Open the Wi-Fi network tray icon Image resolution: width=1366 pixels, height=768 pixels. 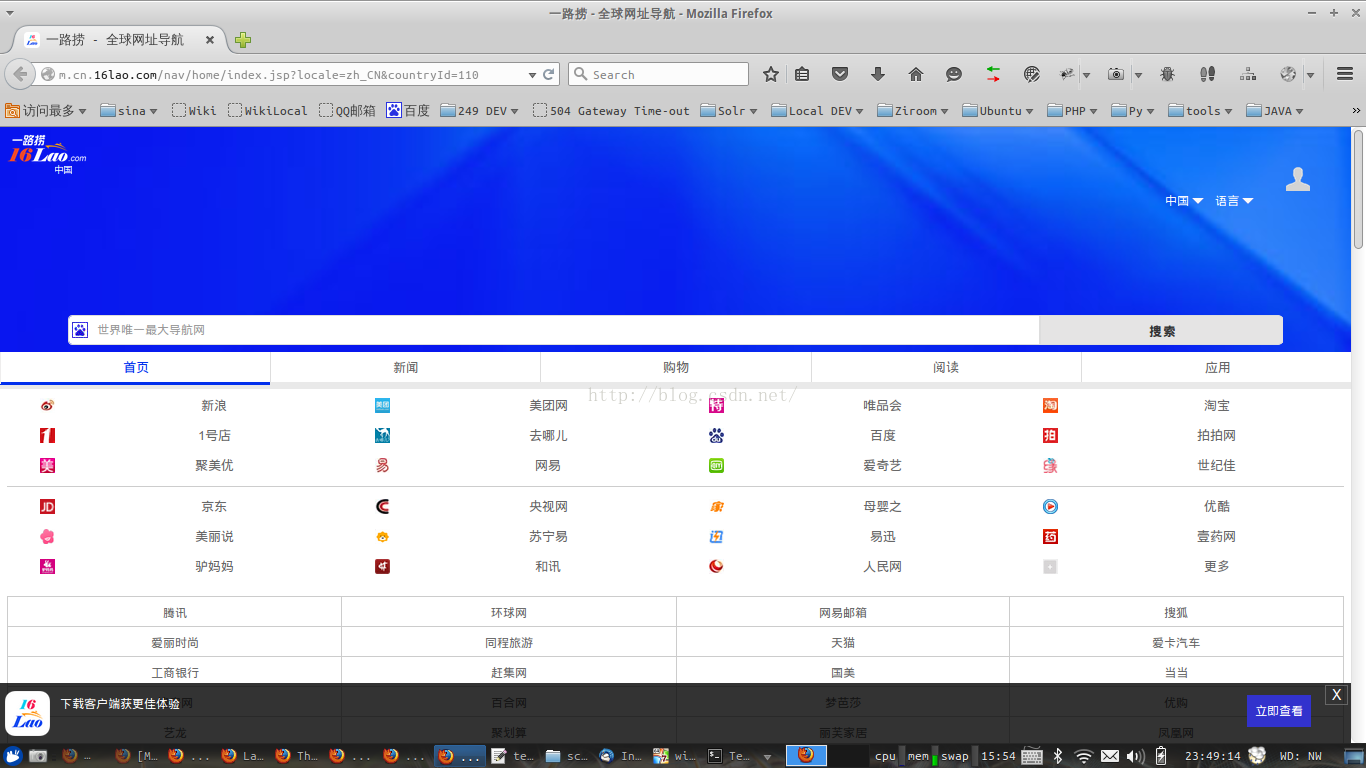[x=1084, y=756]
